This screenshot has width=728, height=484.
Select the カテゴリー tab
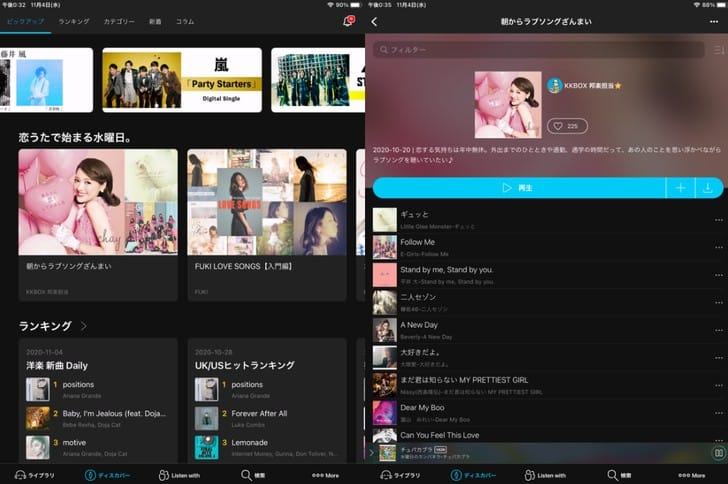coord(119,21)
